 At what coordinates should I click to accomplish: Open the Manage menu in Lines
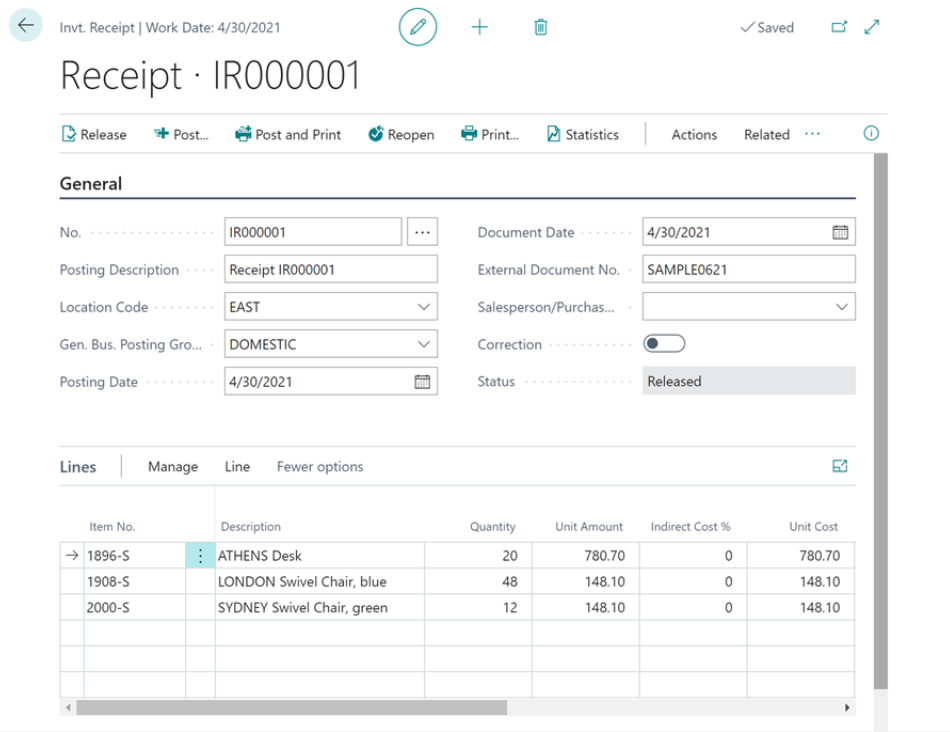pyautogui.click(x=173, y=467)
